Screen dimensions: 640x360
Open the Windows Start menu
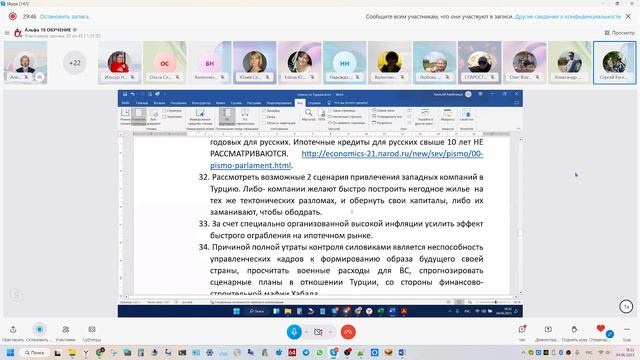pos(11,353)
